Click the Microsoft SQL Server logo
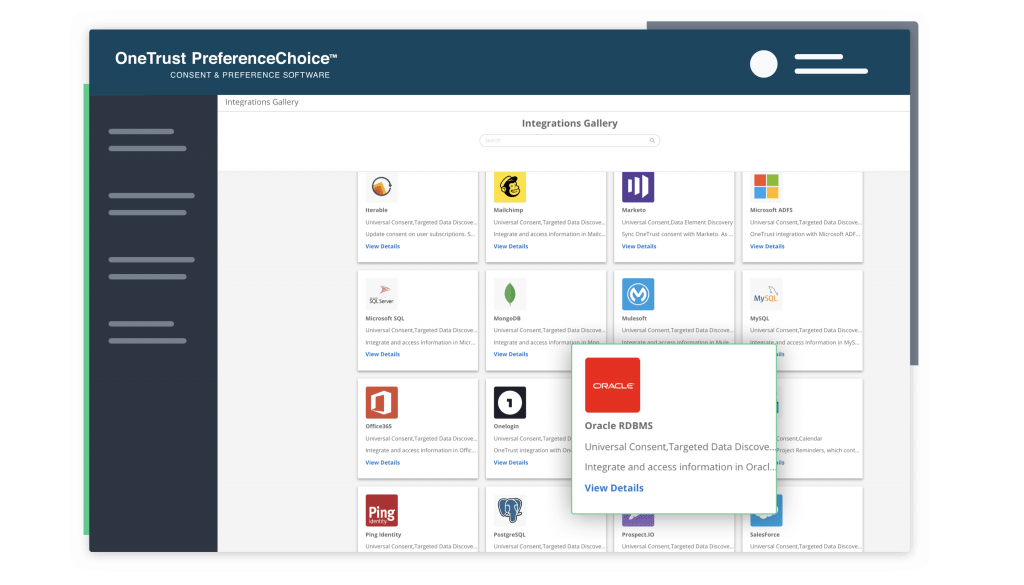The height and width of the screenshot is (585, 1024). point(381,294)
